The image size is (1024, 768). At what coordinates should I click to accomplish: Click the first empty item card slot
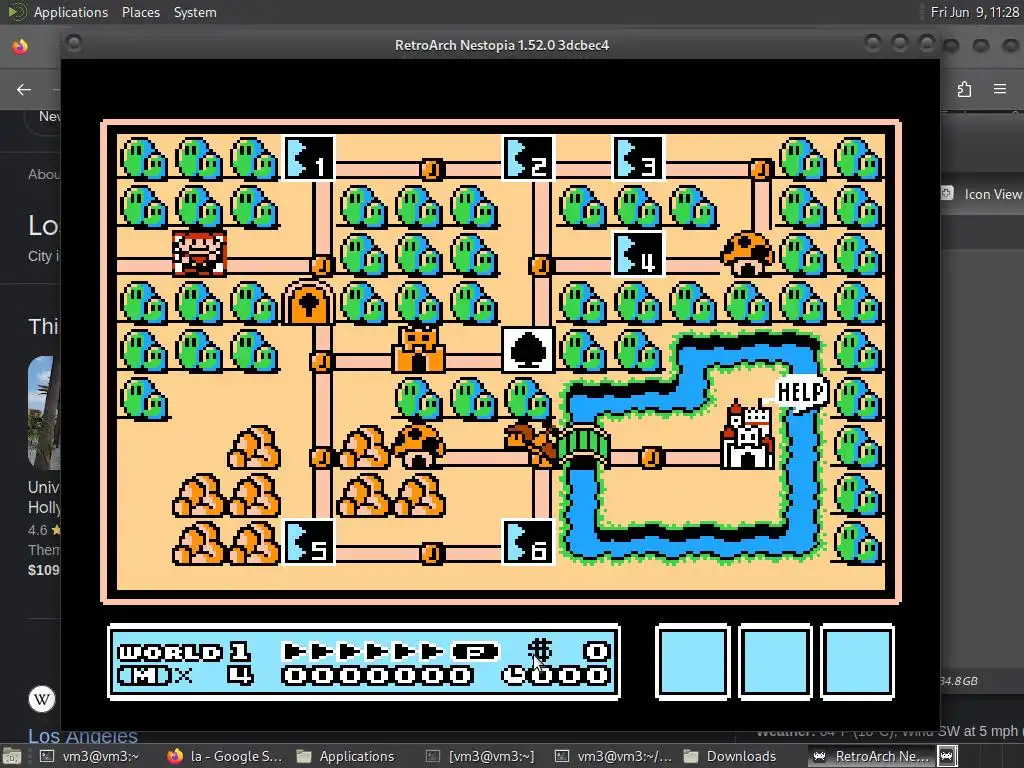(692, 662)
